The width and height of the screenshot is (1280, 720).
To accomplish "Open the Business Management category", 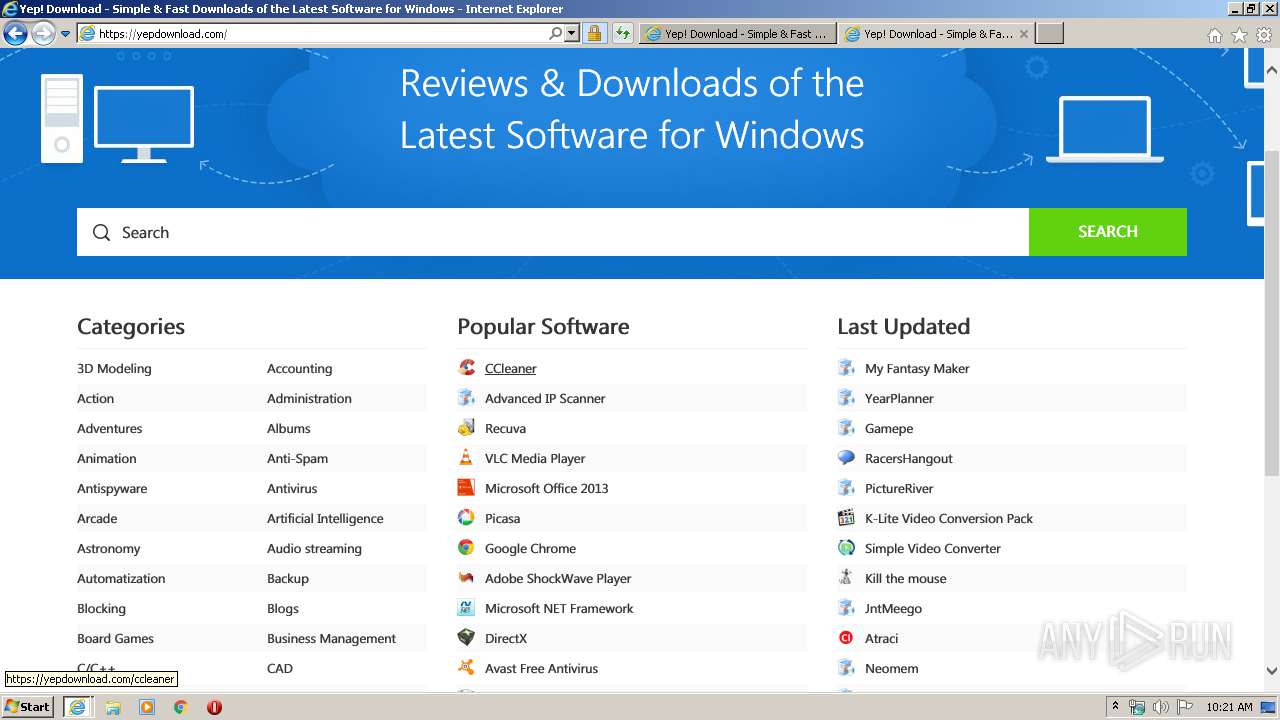I will point(331,638).
